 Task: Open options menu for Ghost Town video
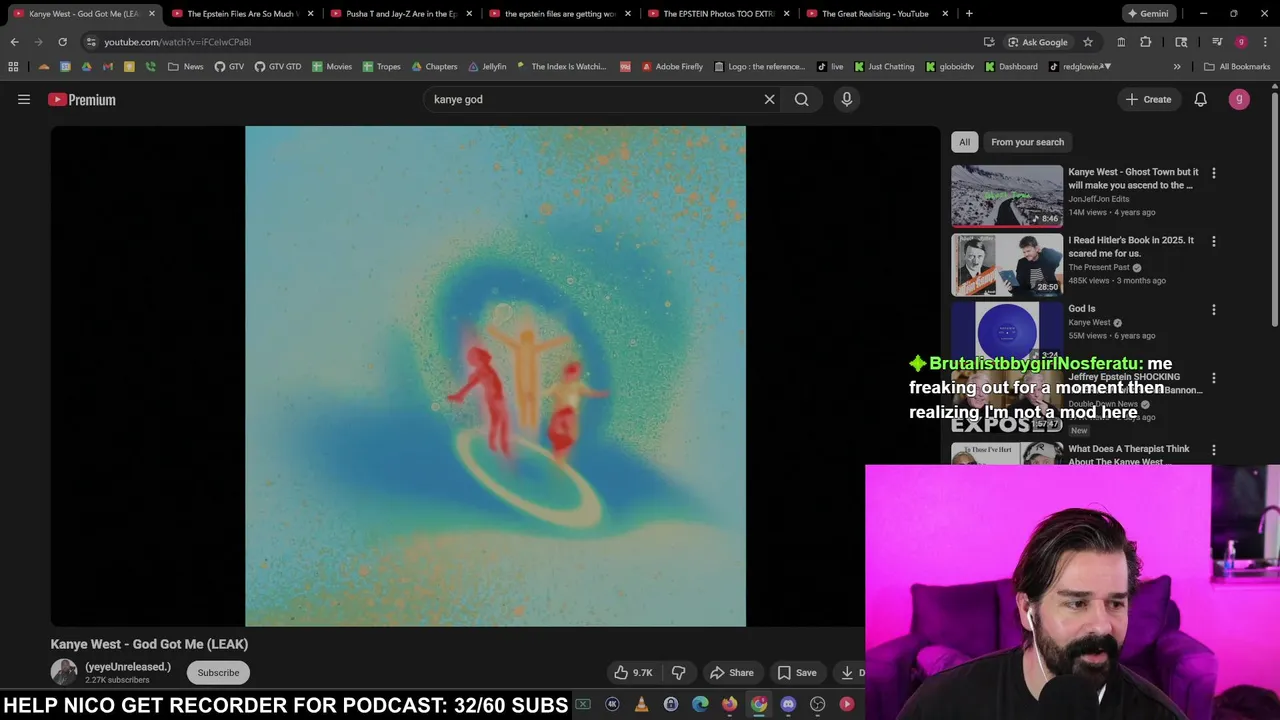click(x=1213, y=173)
